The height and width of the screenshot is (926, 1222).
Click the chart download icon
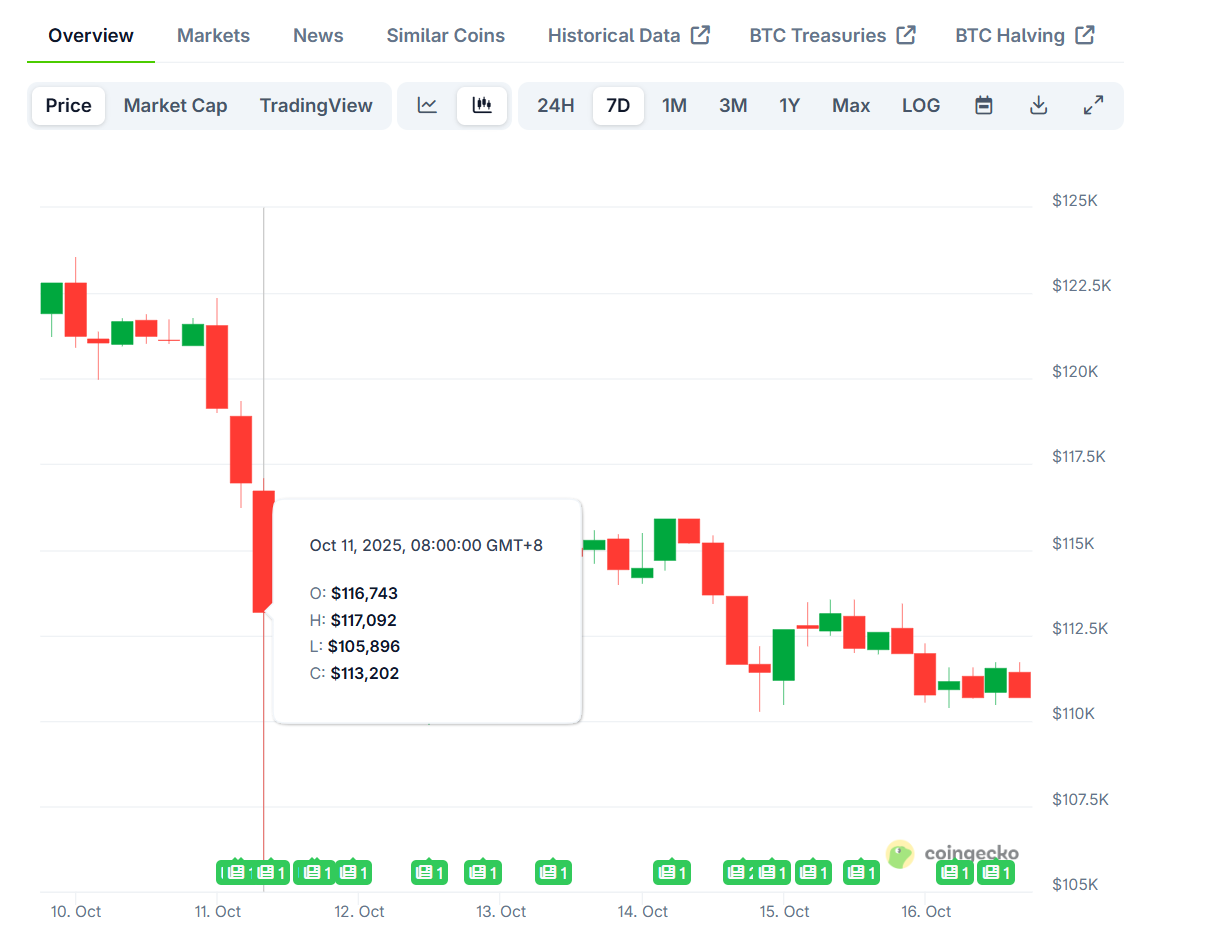[1039, 105]
